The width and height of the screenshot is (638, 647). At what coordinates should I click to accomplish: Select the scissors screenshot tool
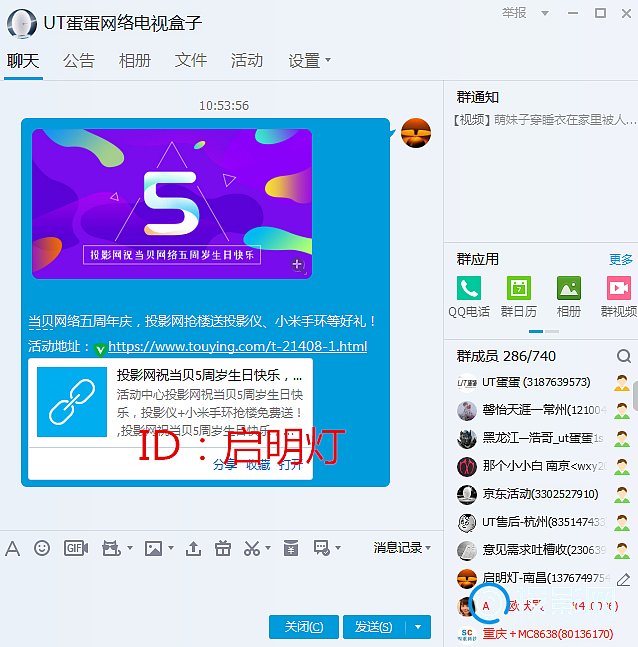click(252, 548)
